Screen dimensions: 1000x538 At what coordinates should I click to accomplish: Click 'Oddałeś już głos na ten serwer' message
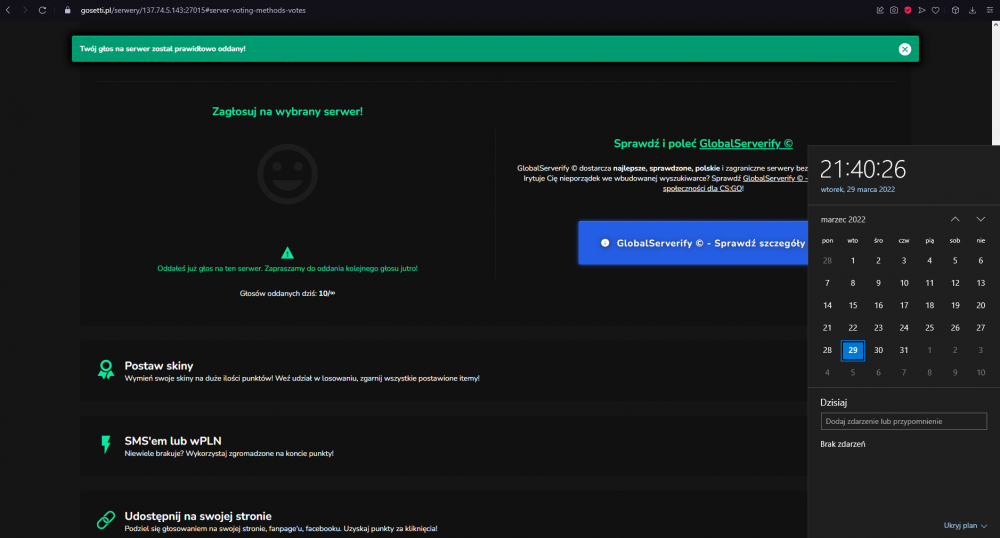(x=287, y=268)
